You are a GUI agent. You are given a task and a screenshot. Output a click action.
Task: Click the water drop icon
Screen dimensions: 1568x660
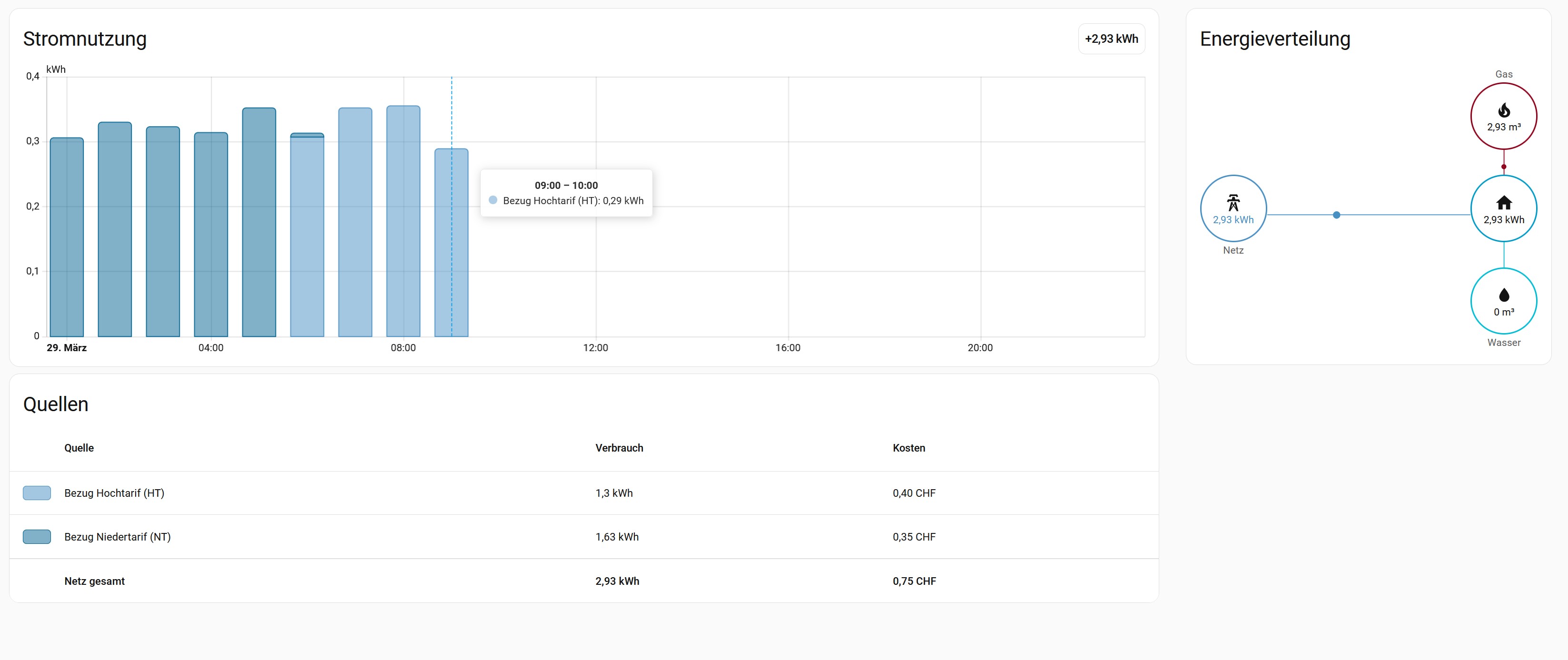tap(1503, 296)
